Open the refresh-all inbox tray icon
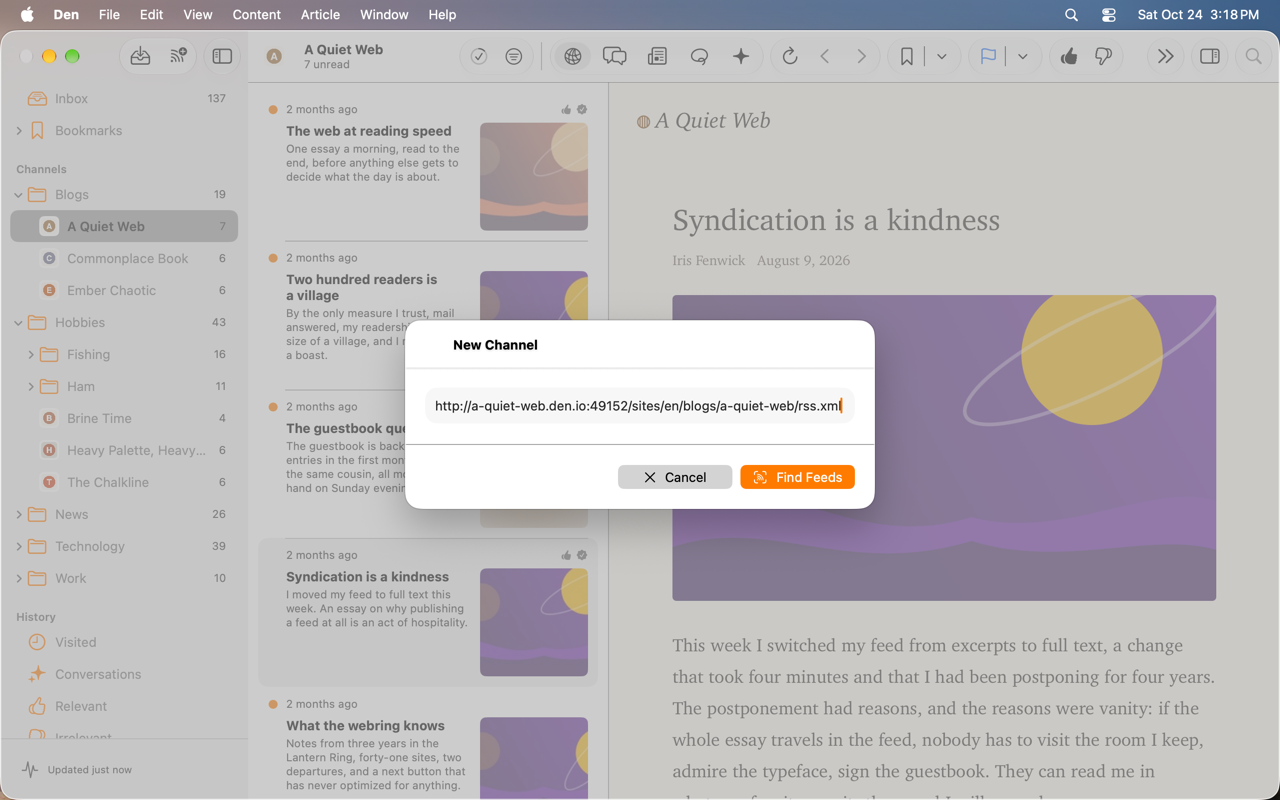The image size is (1280, 800). coord(141,57)
